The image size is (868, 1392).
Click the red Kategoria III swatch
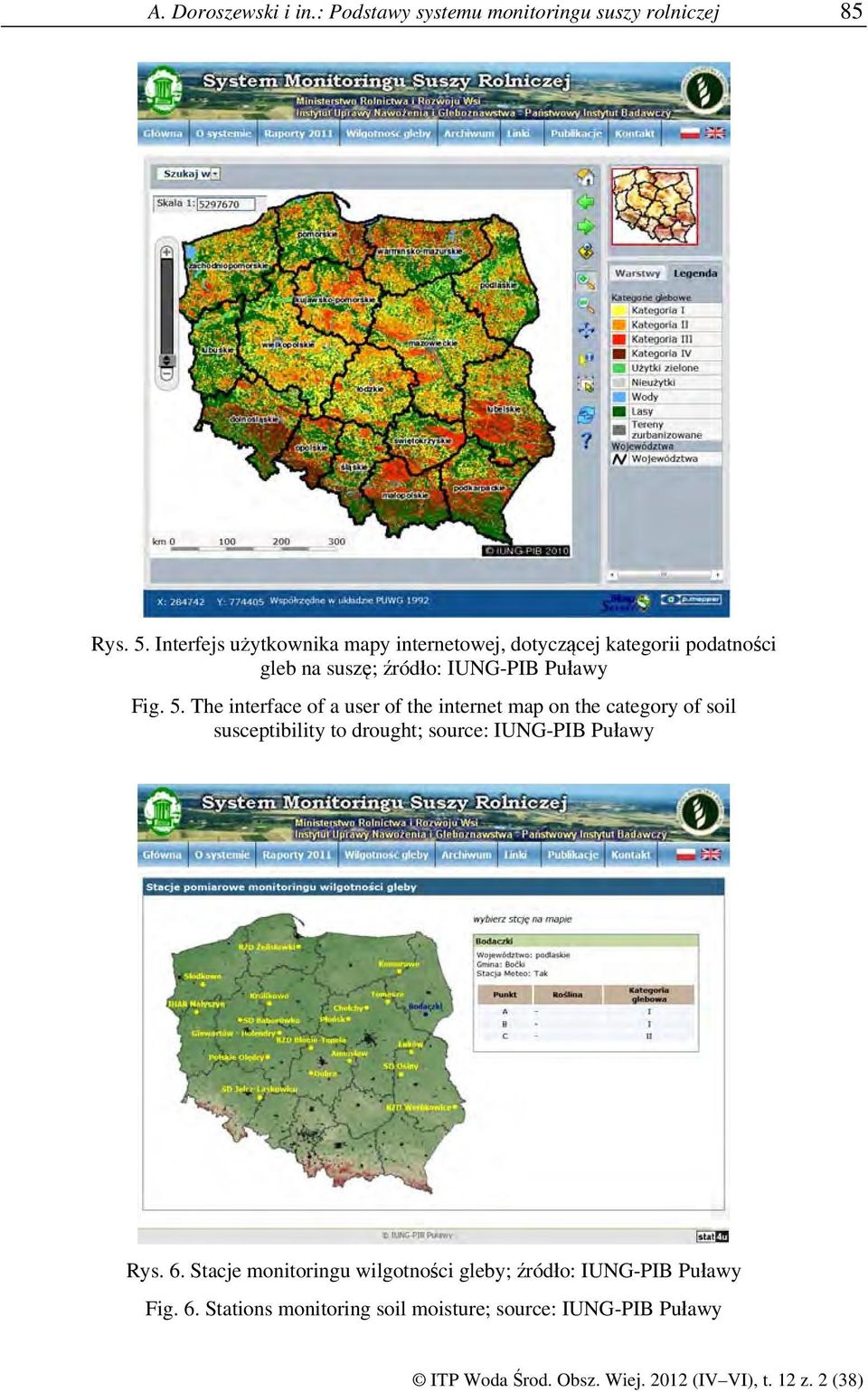click(x=619, y=339)
